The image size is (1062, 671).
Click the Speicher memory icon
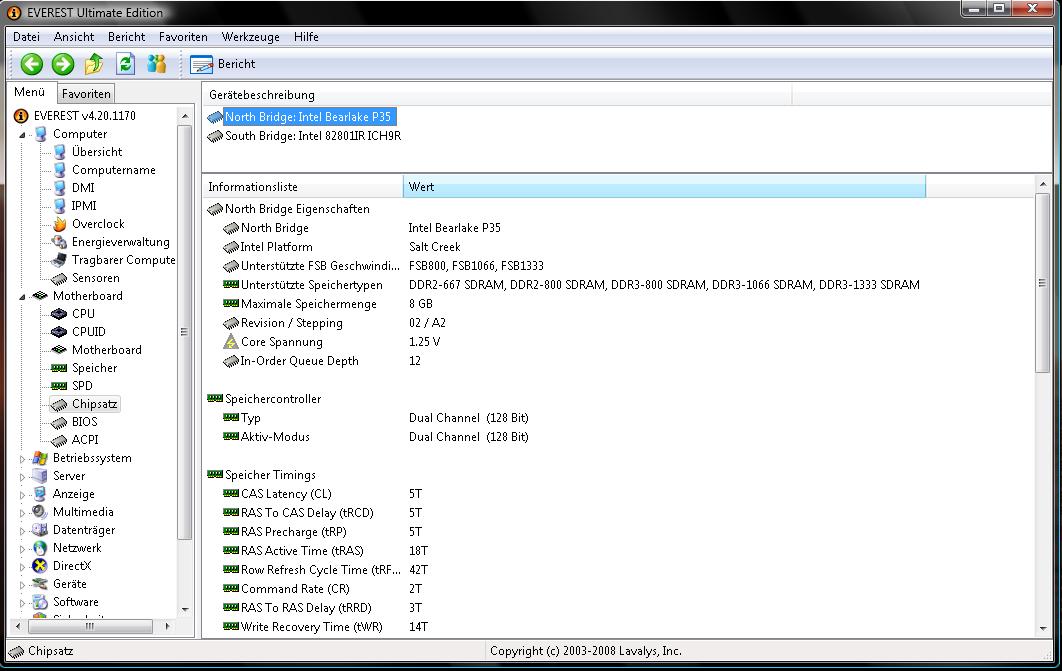click(x=60, y=368)
